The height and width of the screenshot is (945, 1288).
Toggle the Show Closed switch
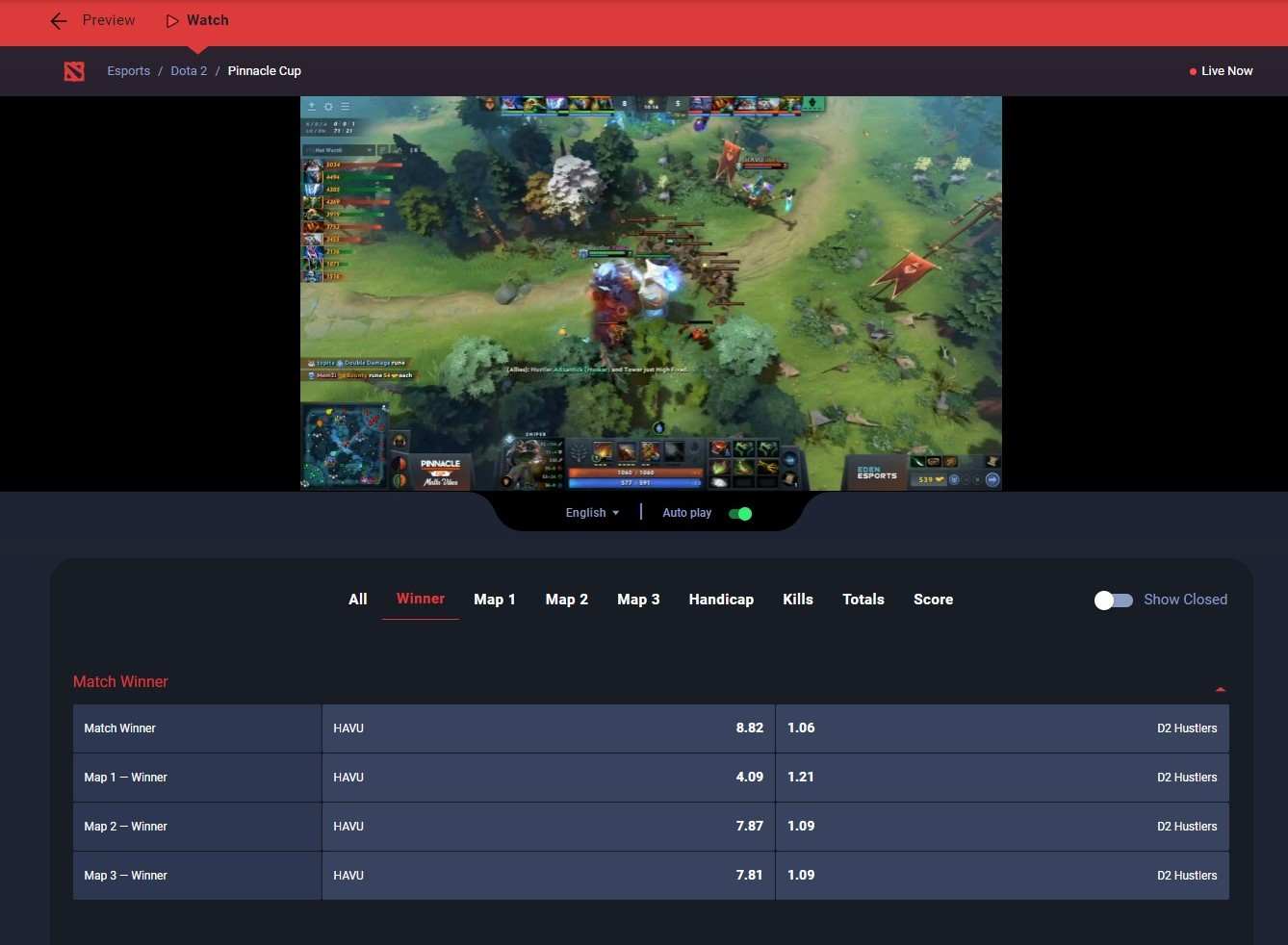1114,600
